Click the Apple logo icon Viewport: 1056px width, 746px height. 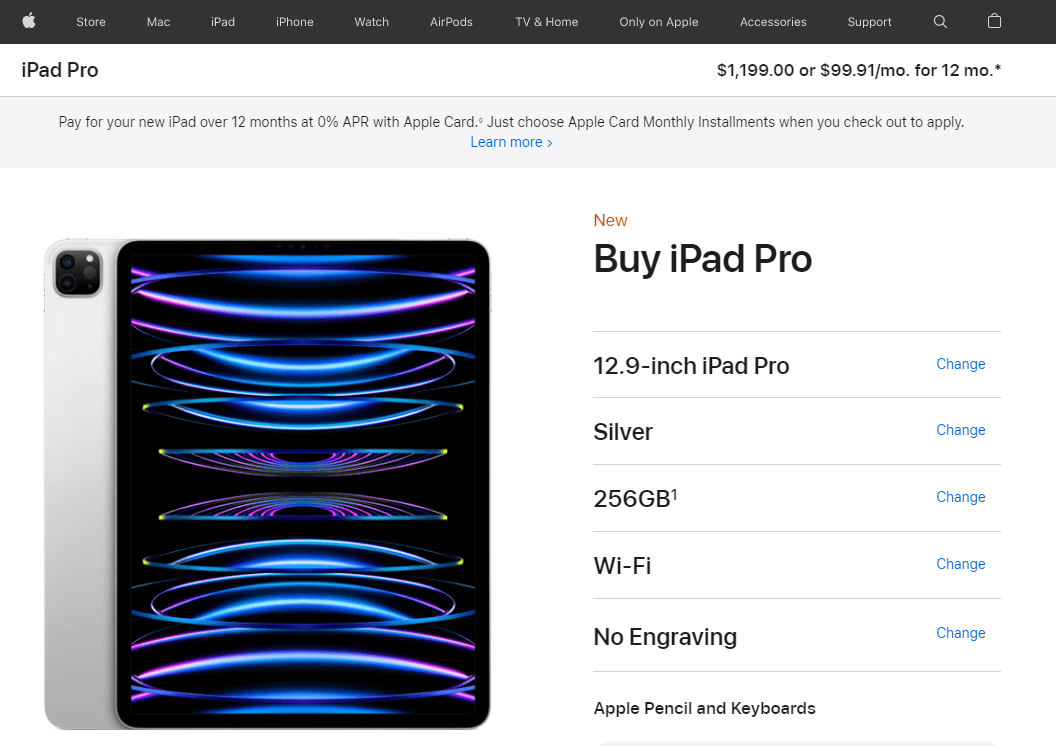coord(29,21)
